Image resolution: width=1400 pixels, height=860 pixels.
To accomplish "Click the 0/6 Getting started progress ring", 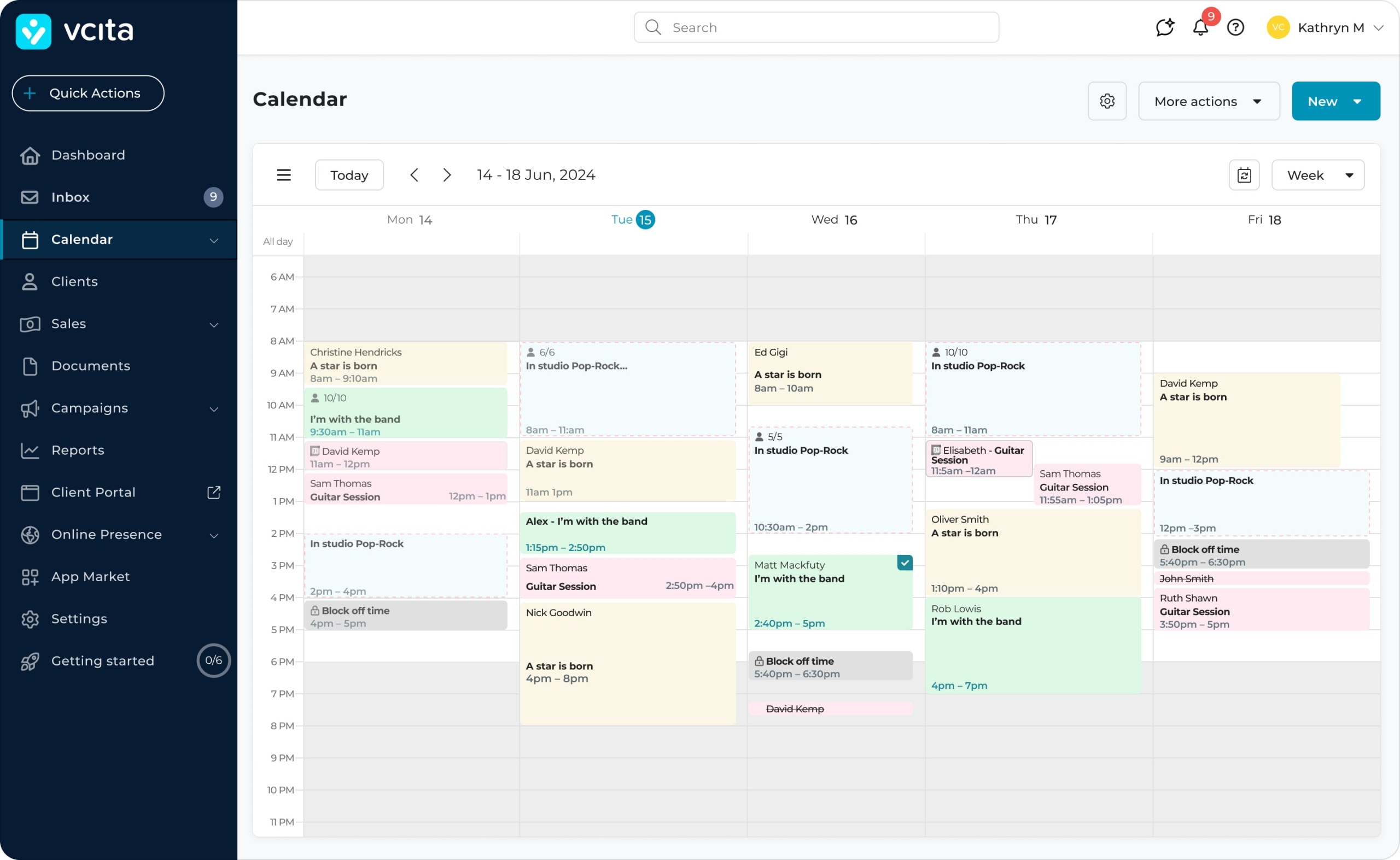I will (x=213, y=660).
